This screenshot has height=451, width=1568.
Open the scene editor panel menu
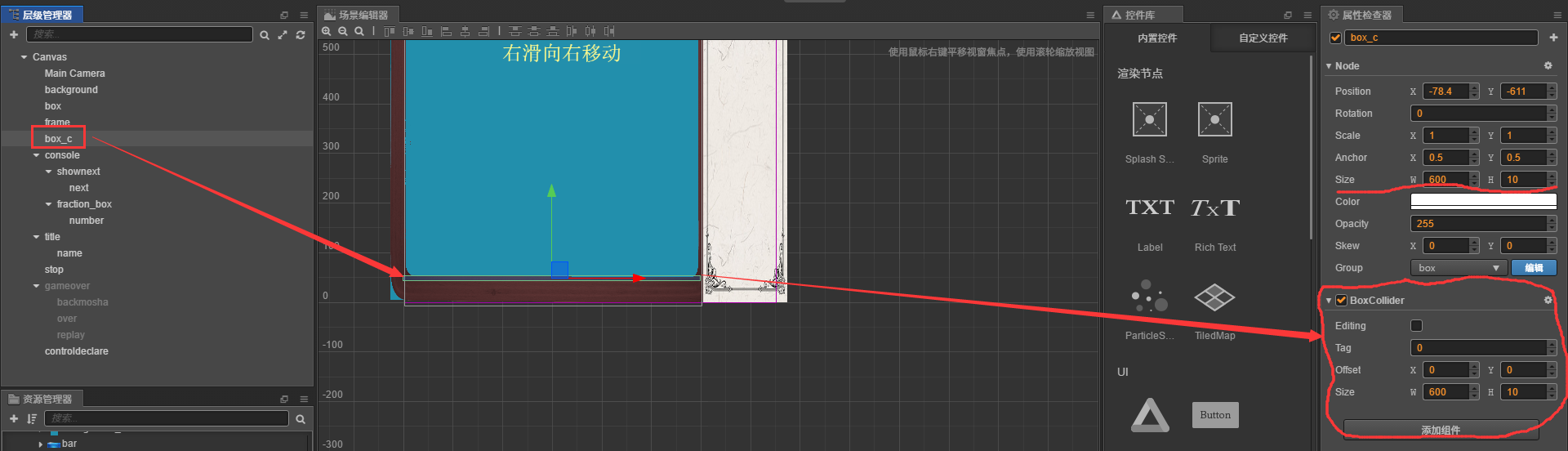coord(1090,15)
